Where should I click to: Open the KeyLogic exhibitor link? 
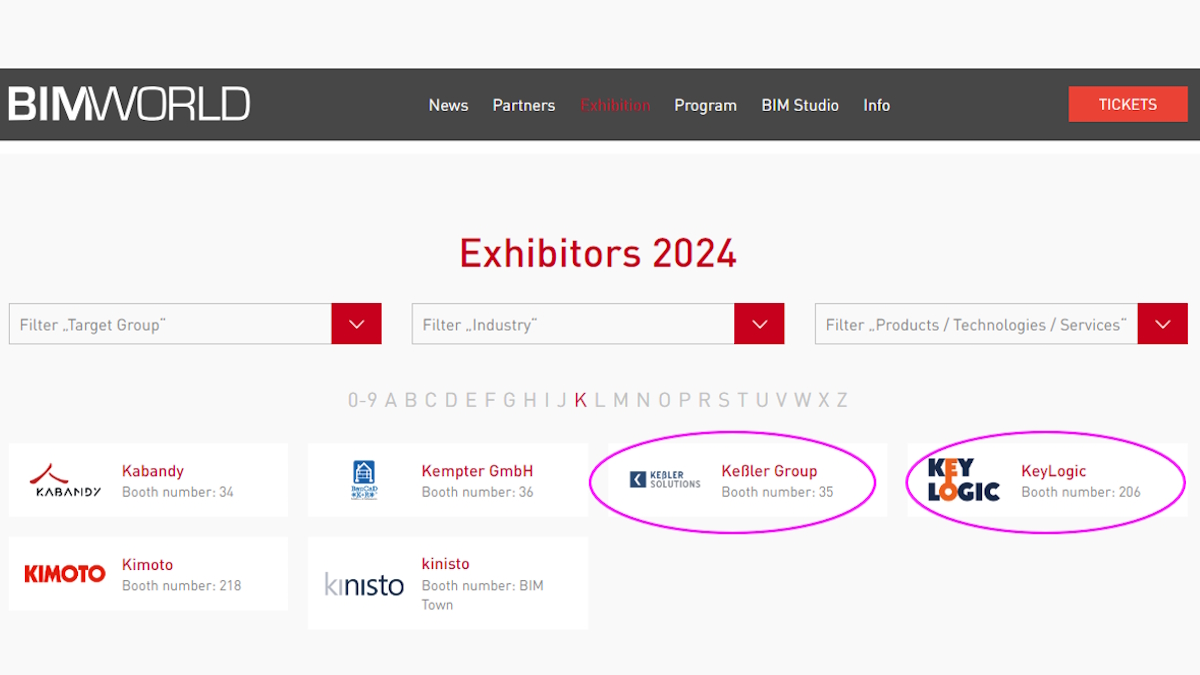point(1053,471)
